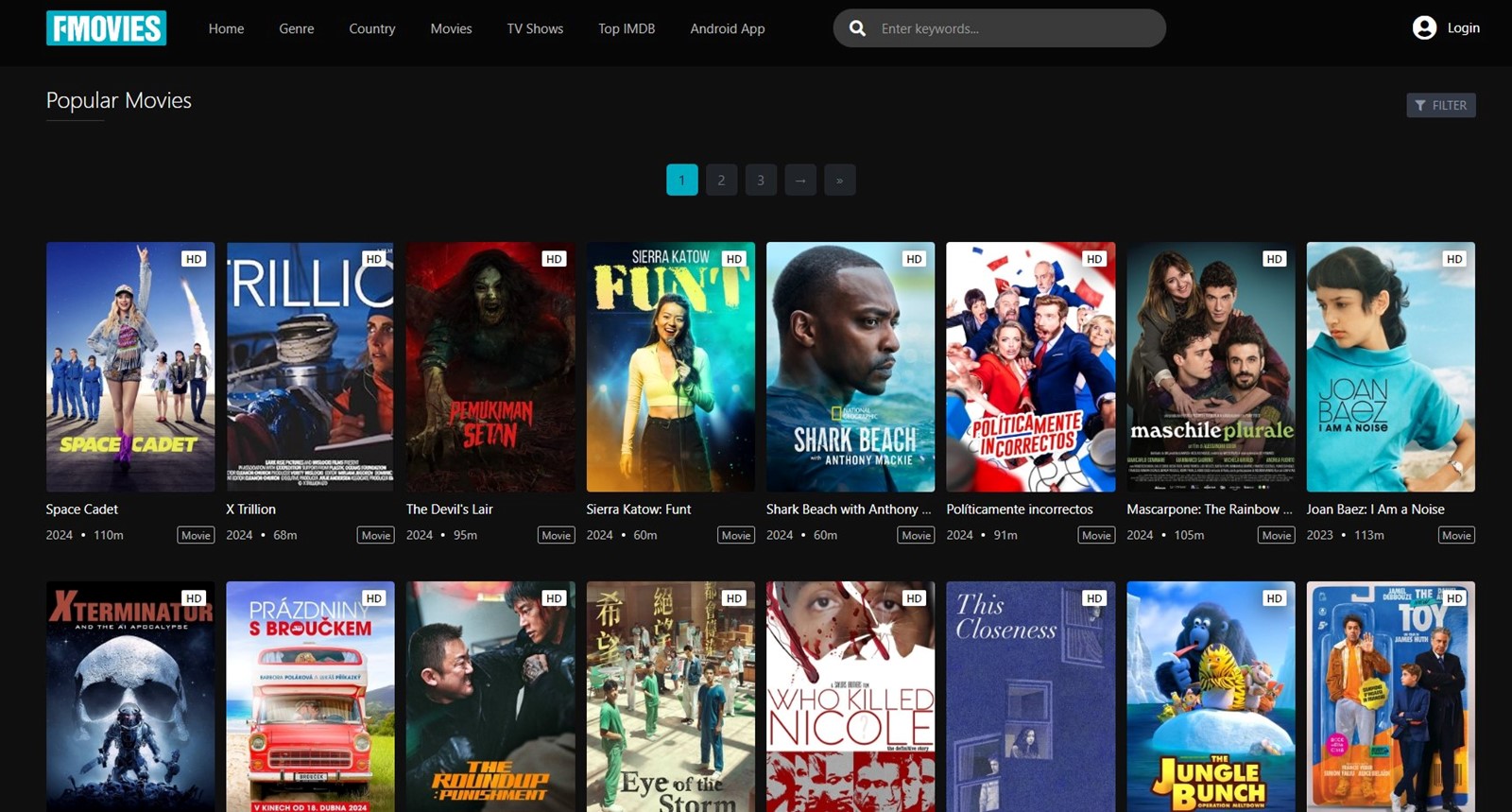Click The Devil's Lair title link
The width and height of the screenshot is (1512, 812).
(450, 509)
